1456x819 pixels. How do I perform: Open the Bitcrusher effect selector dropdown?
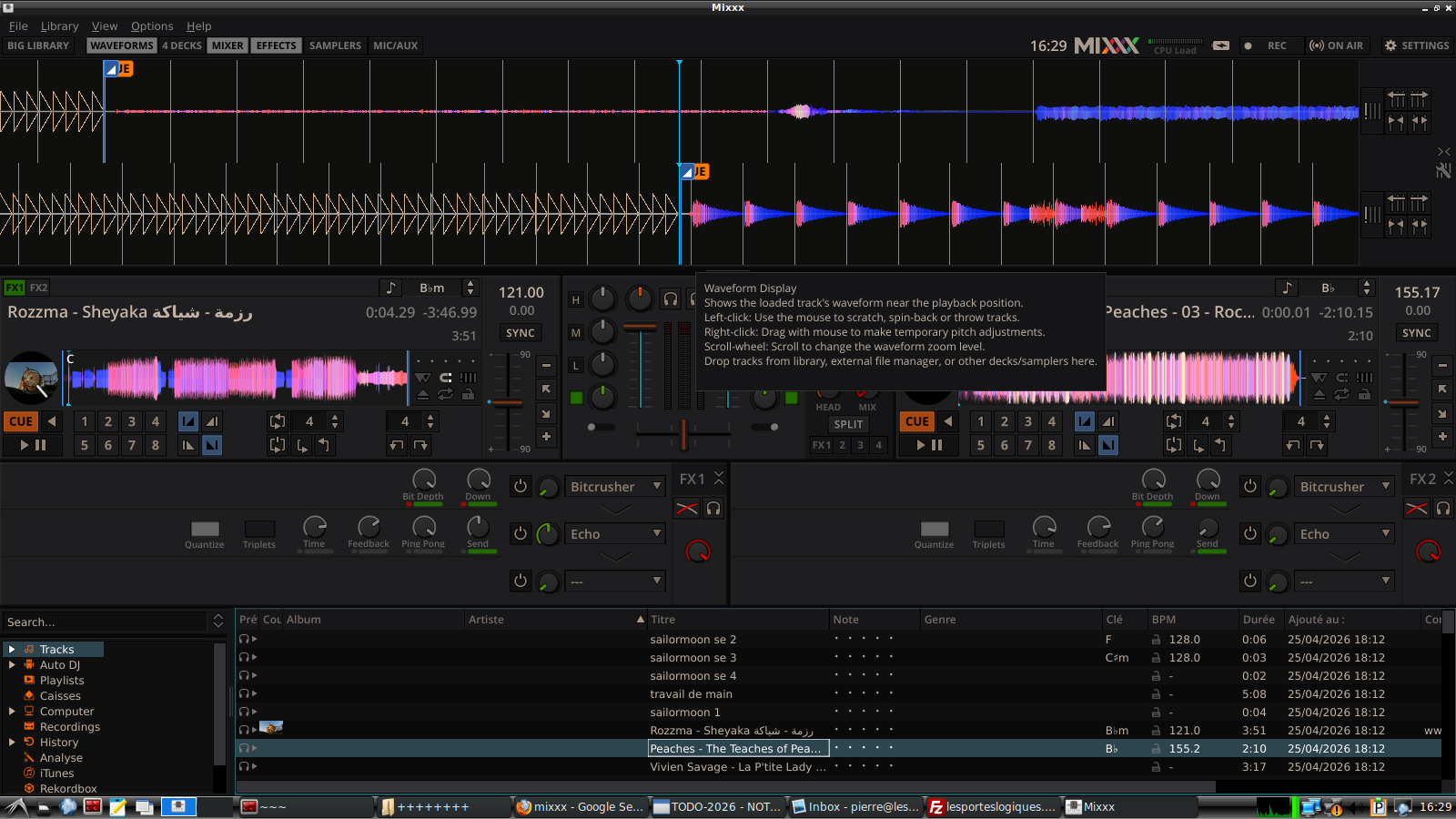pyautogui.click(x=615, y=486)
